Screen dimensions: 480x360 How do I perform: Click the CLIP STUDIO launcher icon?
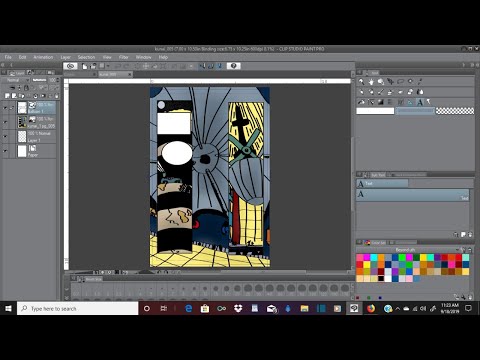70,66
